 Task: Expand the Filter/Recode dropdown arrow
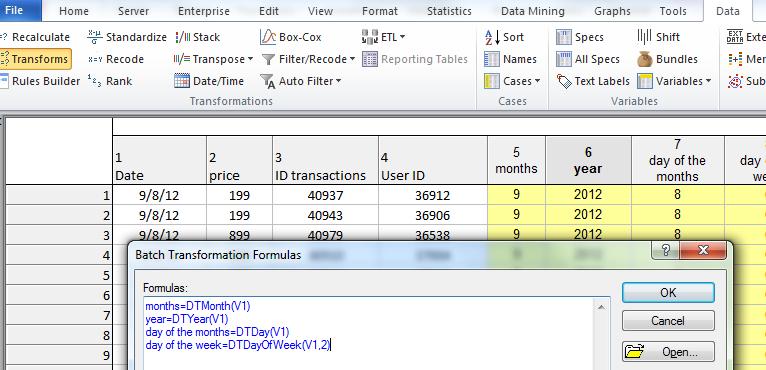352,60
